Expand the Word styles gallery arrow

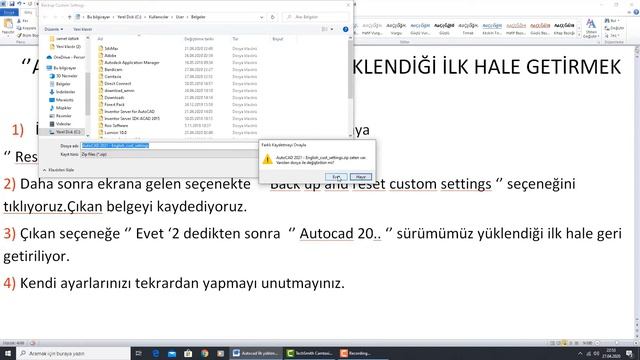coord(579,36)
